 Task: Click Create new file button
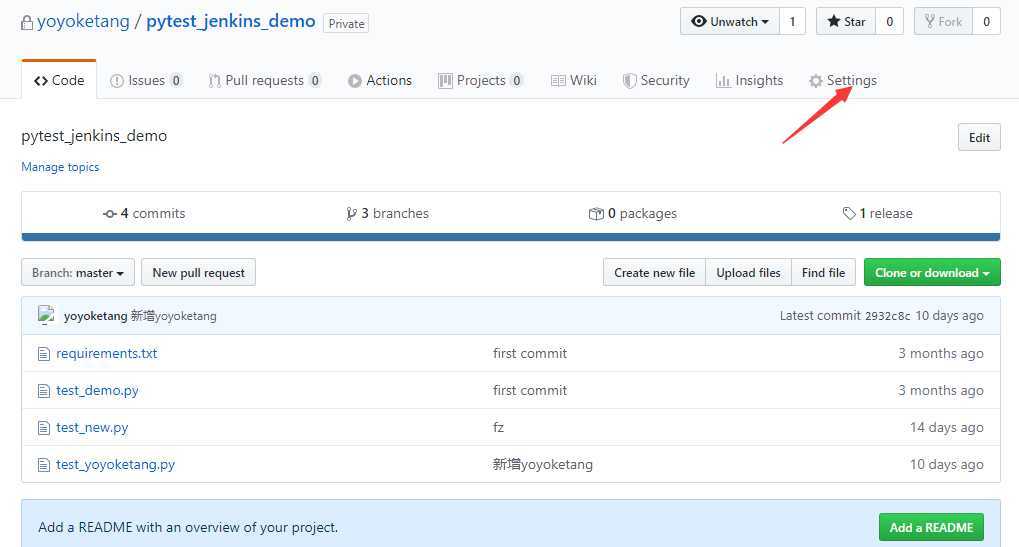point(654,272)
